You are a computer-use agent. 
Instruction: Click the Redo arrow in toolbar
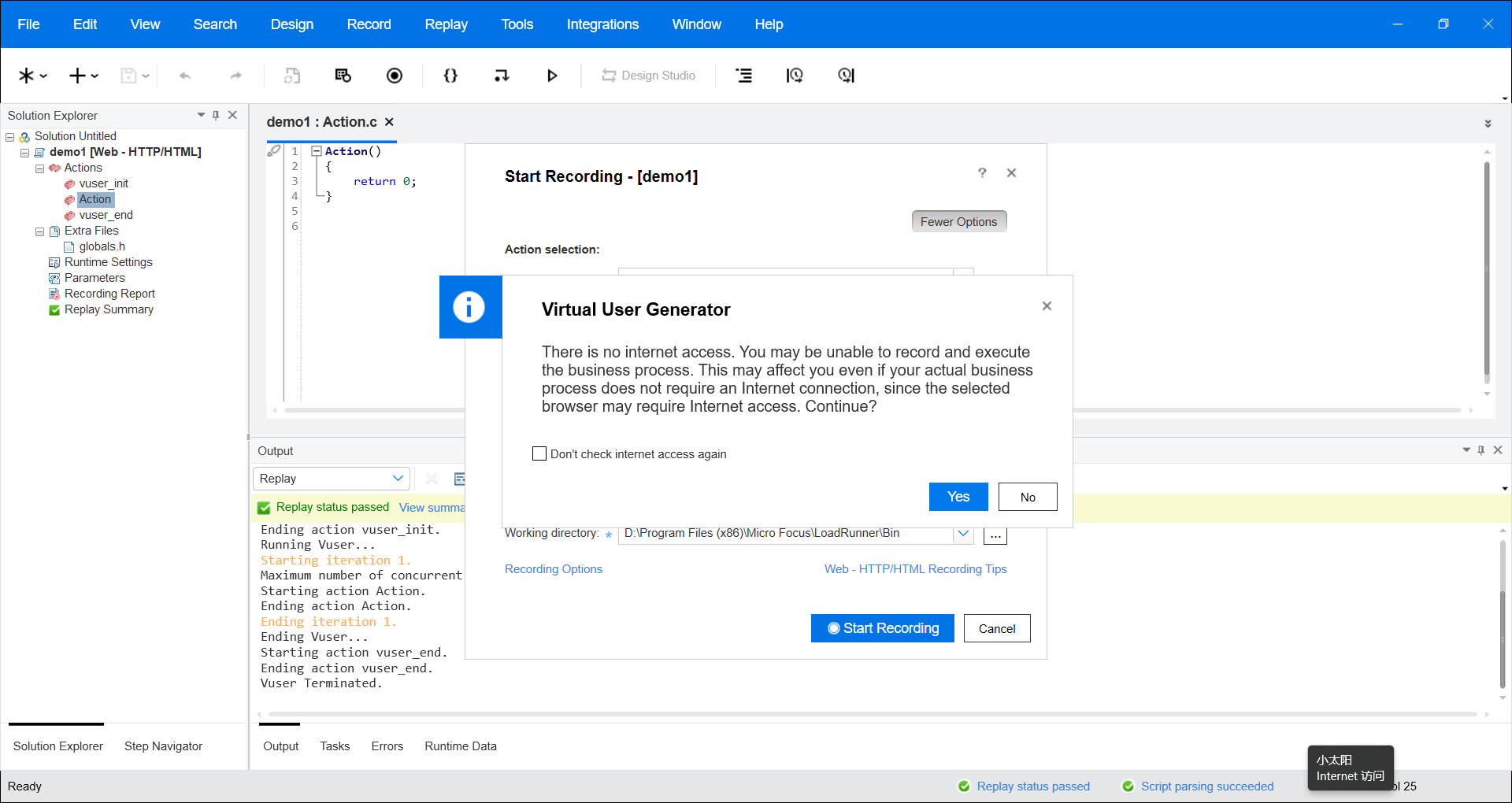235,76
